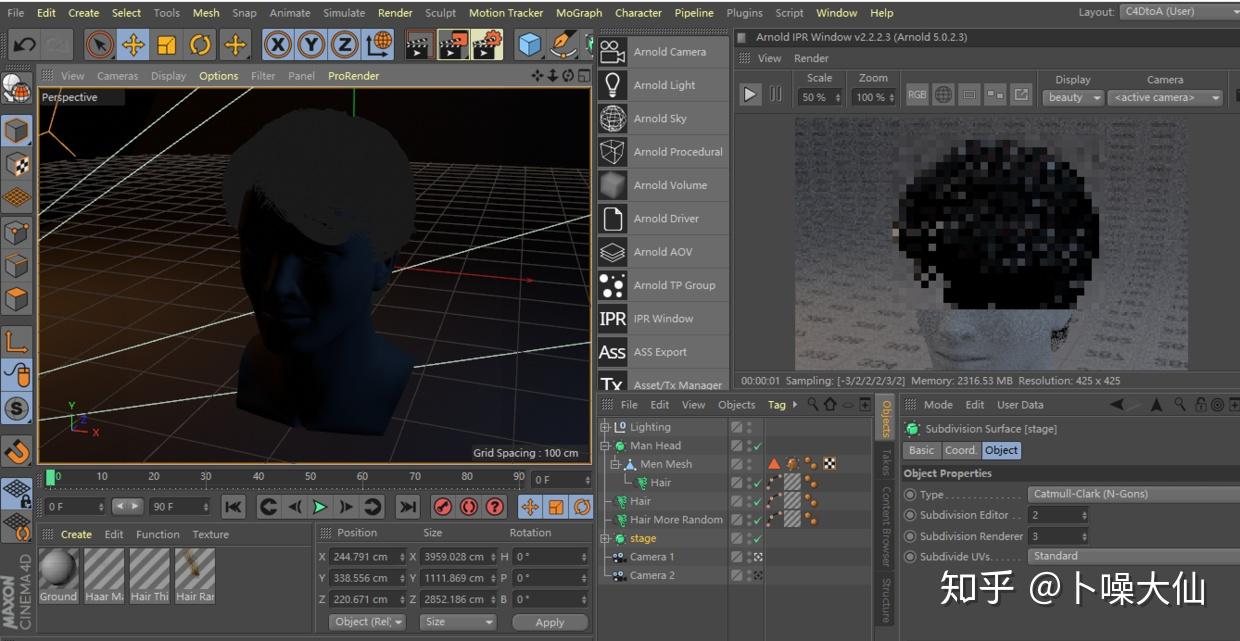1240x641 pixels.
Task: Select Arnold Light from the Arnold palette
Action: tap(659, 85)
